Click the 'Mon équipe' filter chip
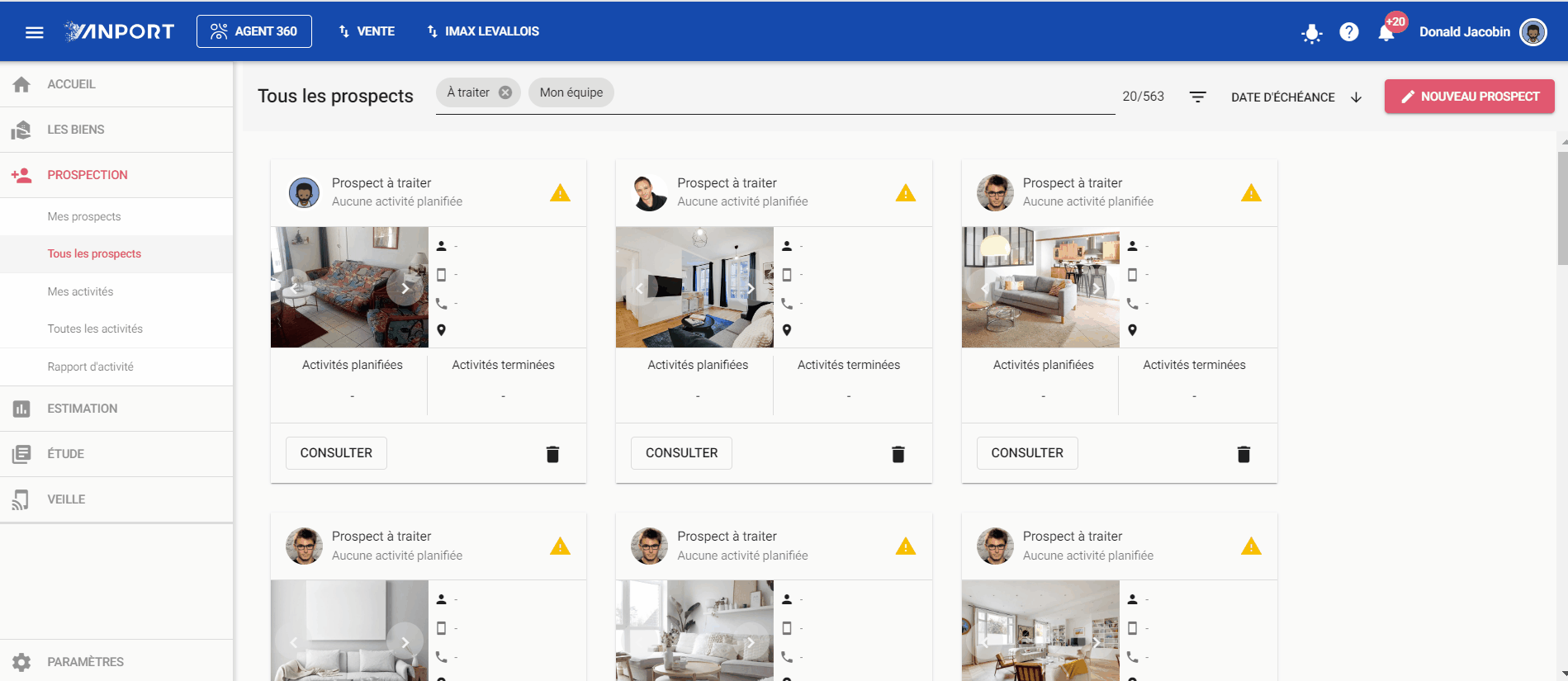Image resolution: width=1568 pixels, height=681 pixels. click(571, 92)
